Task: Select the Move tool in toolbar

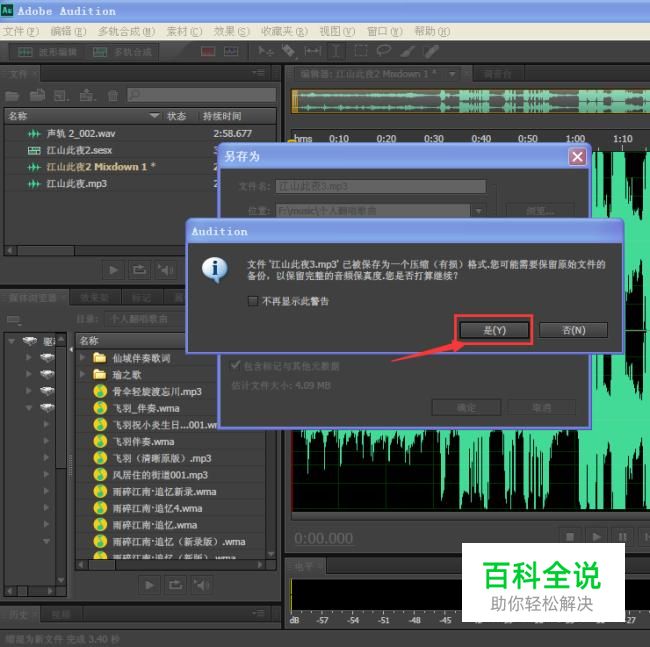Action: click(265, 51)
